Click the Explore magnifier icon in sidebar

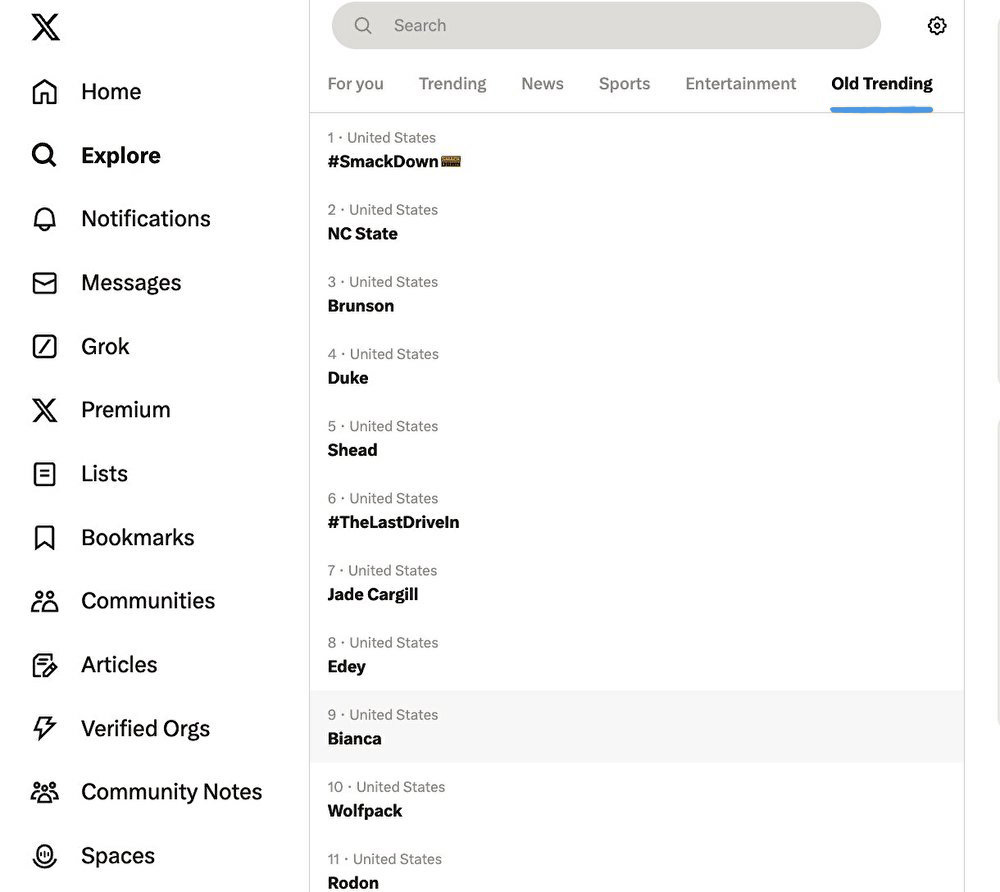(x=44, y=155)
